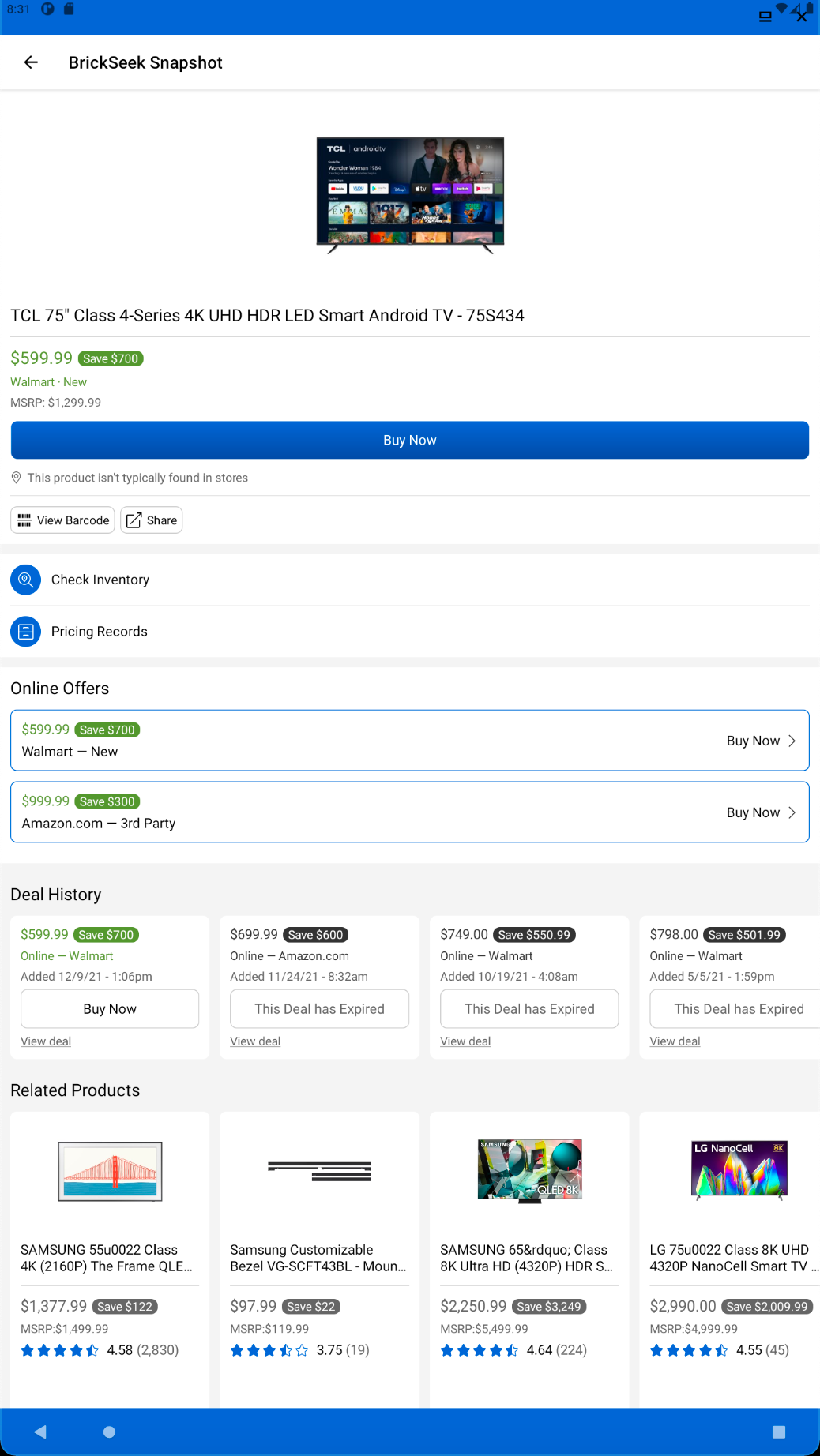Tap Buy Now in $599.99 deal history card
820x1456 pixels.
[x=110, y=1009]
